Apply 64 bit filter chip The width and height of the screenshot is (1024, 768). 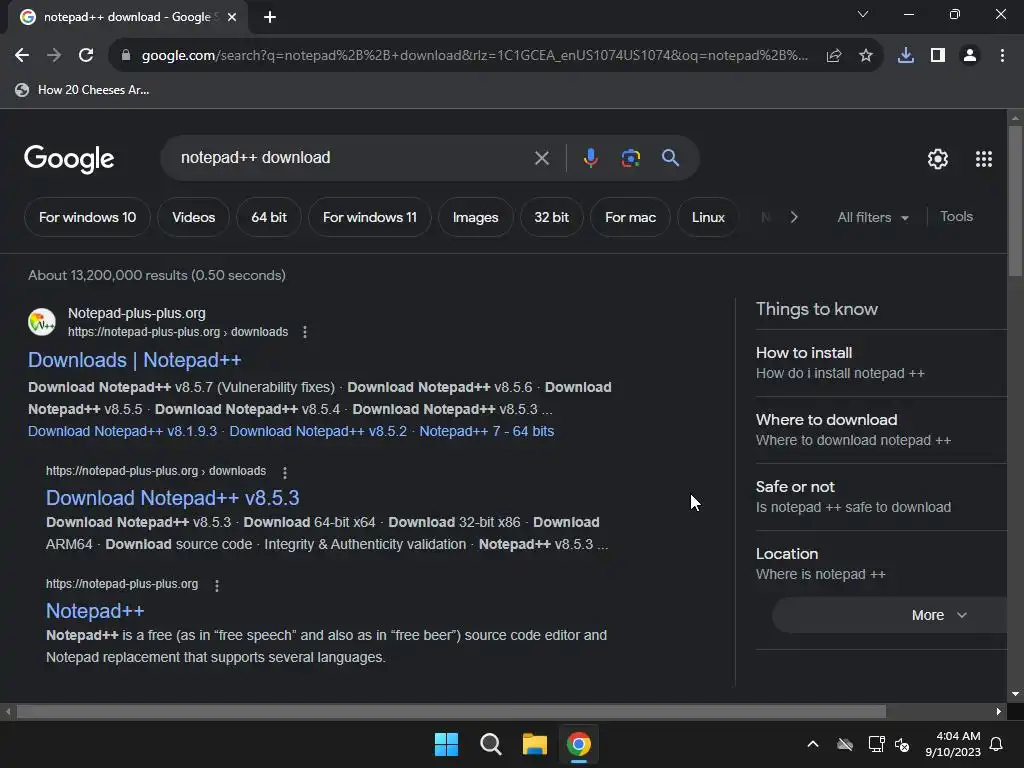[269, 217]
